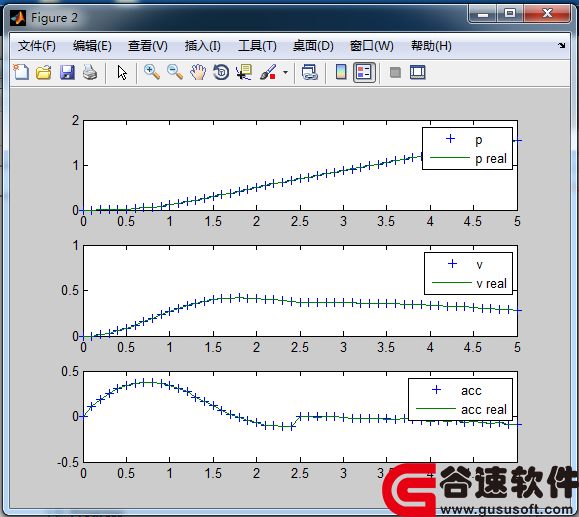Activate the Zoom In magnifier tool
Image resolution: width=579 pixels, height=517 pixels.
point(152,72)
